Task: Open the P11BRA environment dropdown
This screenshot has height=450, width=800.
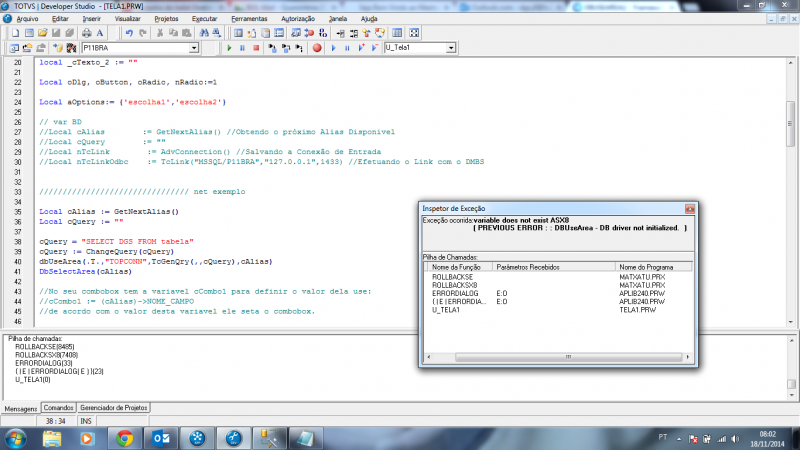Action: (x=194, y=48)
